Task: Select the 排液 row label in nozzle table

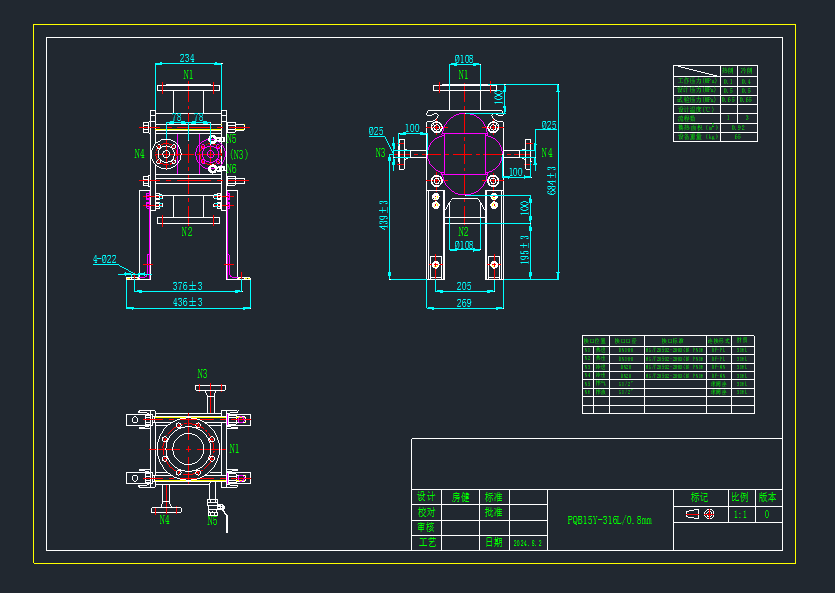Action: coord(601,392)
